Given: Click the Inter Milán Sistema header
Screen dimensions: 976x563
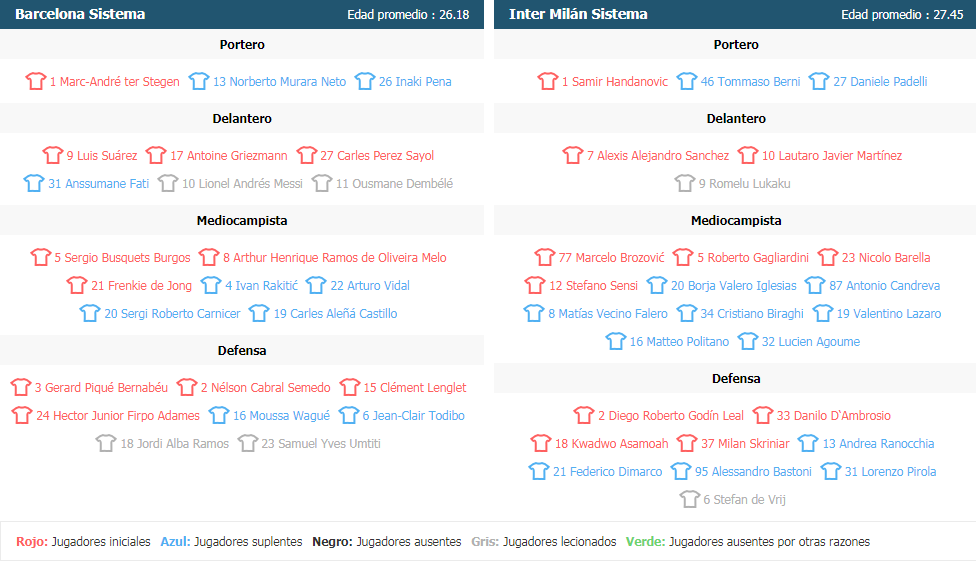Looking at the screenshot, I should (578, 14).
